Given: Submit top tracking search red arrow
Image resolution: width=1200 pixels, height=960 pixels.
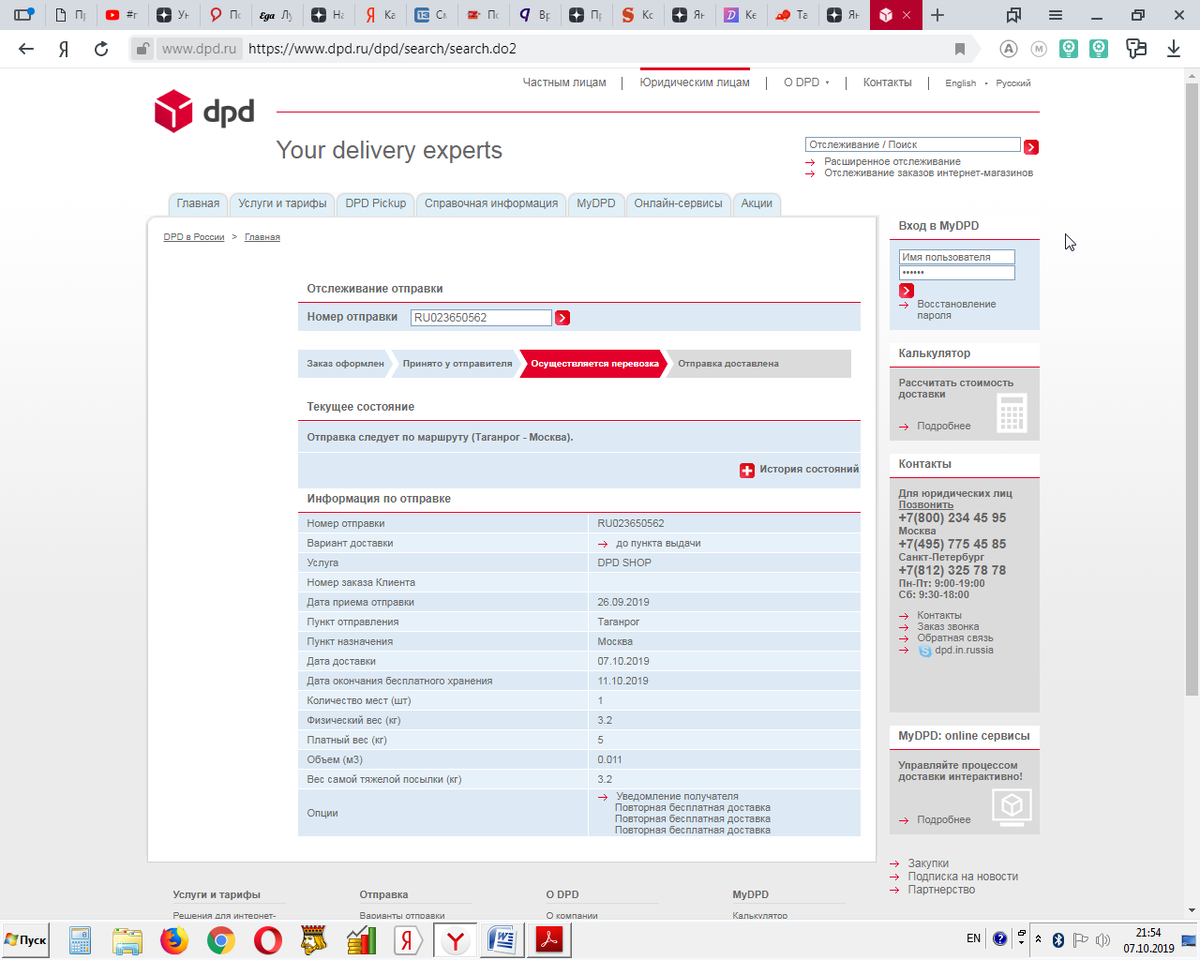Looking at the screenshot, I should click(1031, 147).
